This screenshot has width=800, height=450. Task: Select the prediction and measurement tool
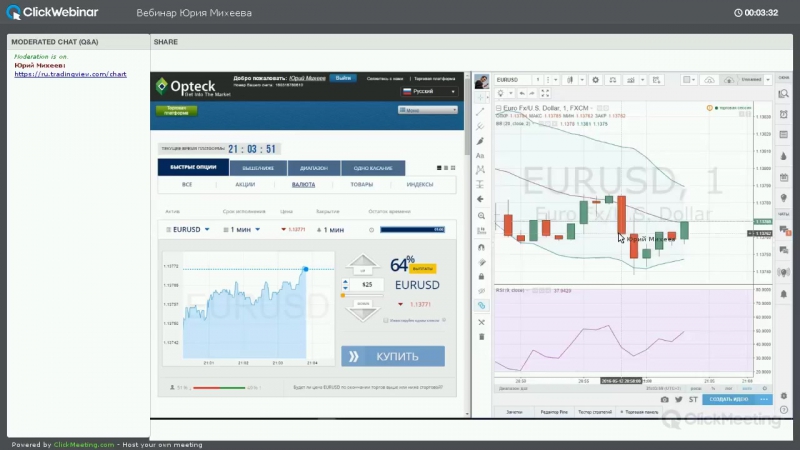click(481, 184)
